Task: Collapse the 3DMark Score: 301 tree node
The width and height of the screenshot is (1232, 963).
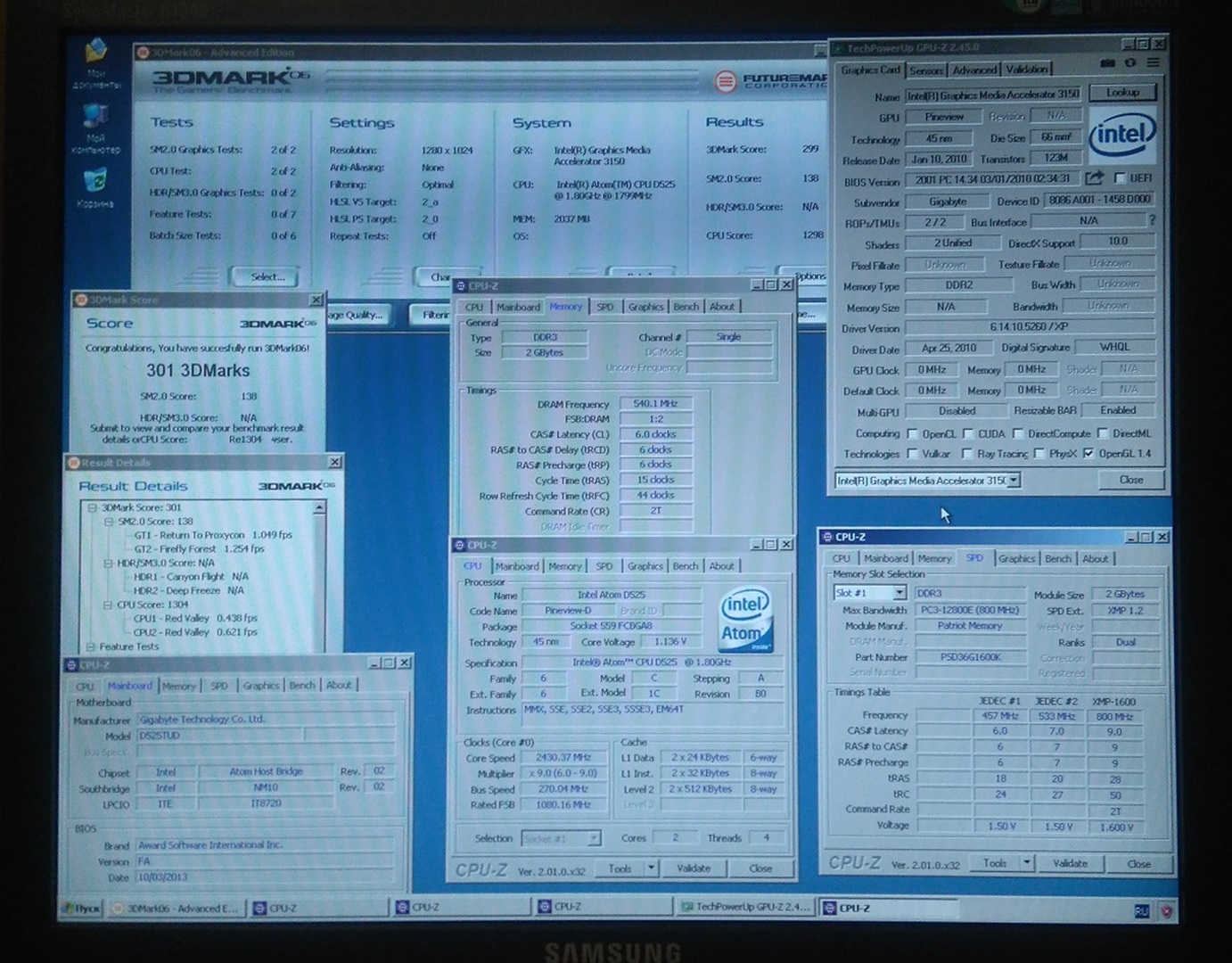Action: click(x=91, y=507)
